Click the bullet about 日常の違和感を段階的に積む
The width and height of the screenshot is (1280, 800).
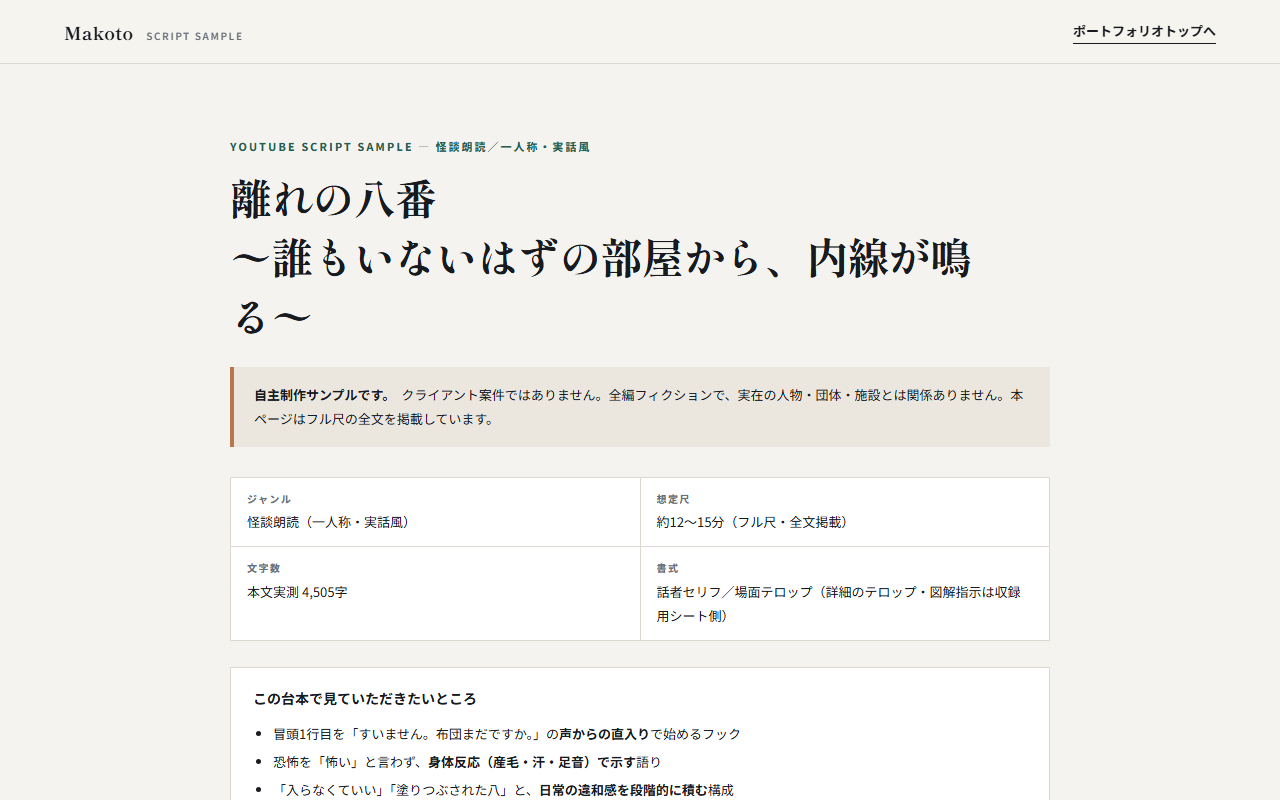[503, 790]
